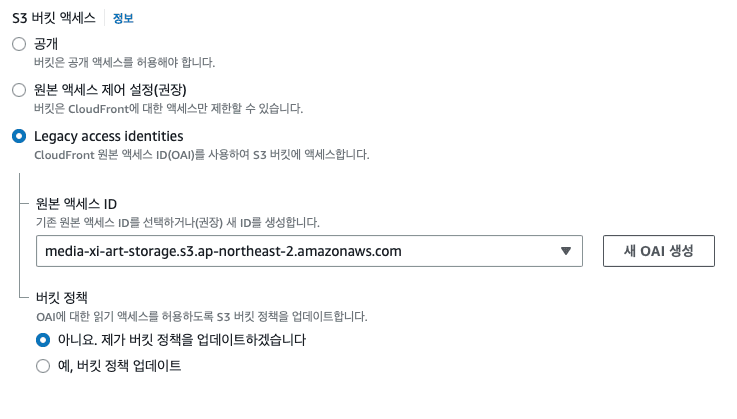Click the 새 OAI 생성 button
This screenshot has height=419, width=737.
pyautogui.click(x=658, y=251)
